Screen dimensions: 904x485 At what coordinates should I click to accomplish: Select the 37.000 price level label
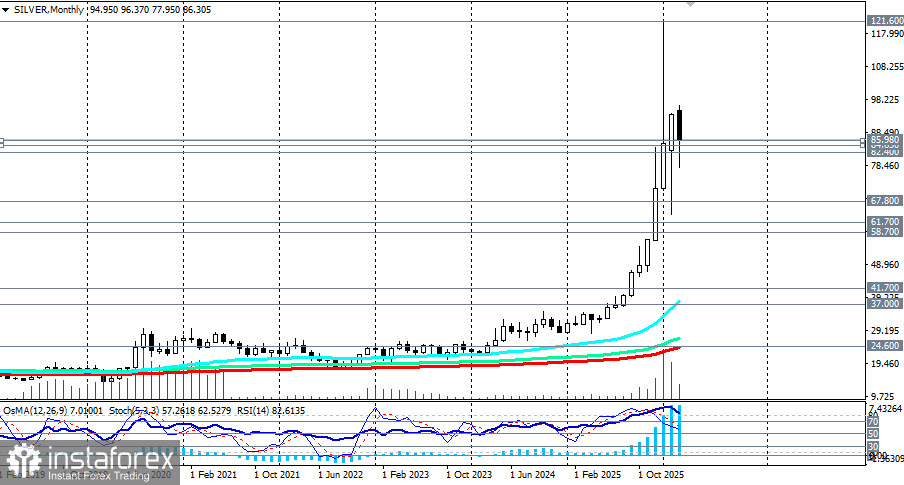(x=885, y=303)
